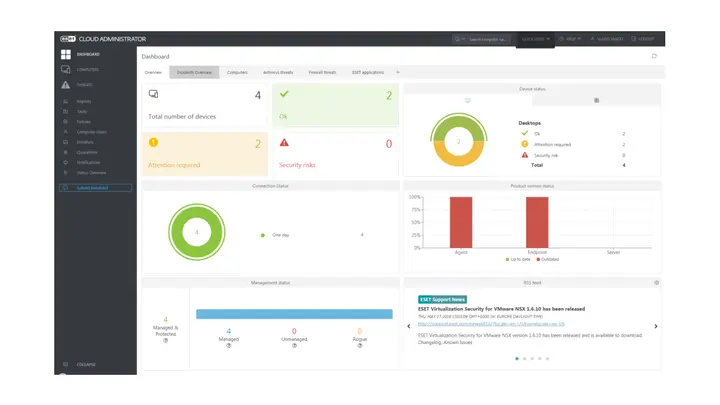The height and width of the screenshot is (405, 720).
Task: Toggle the Up to date legend item
Action: tap(517, 259)
